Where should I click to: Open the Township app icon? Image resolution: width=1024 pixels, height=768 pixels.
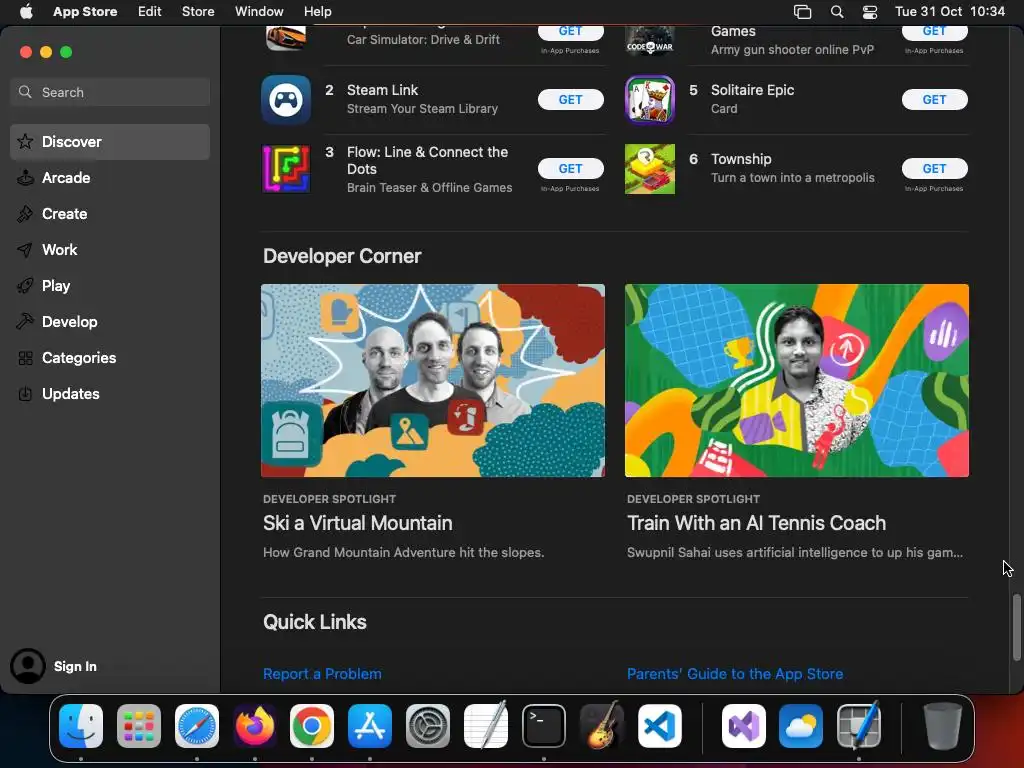pos(650,169)
